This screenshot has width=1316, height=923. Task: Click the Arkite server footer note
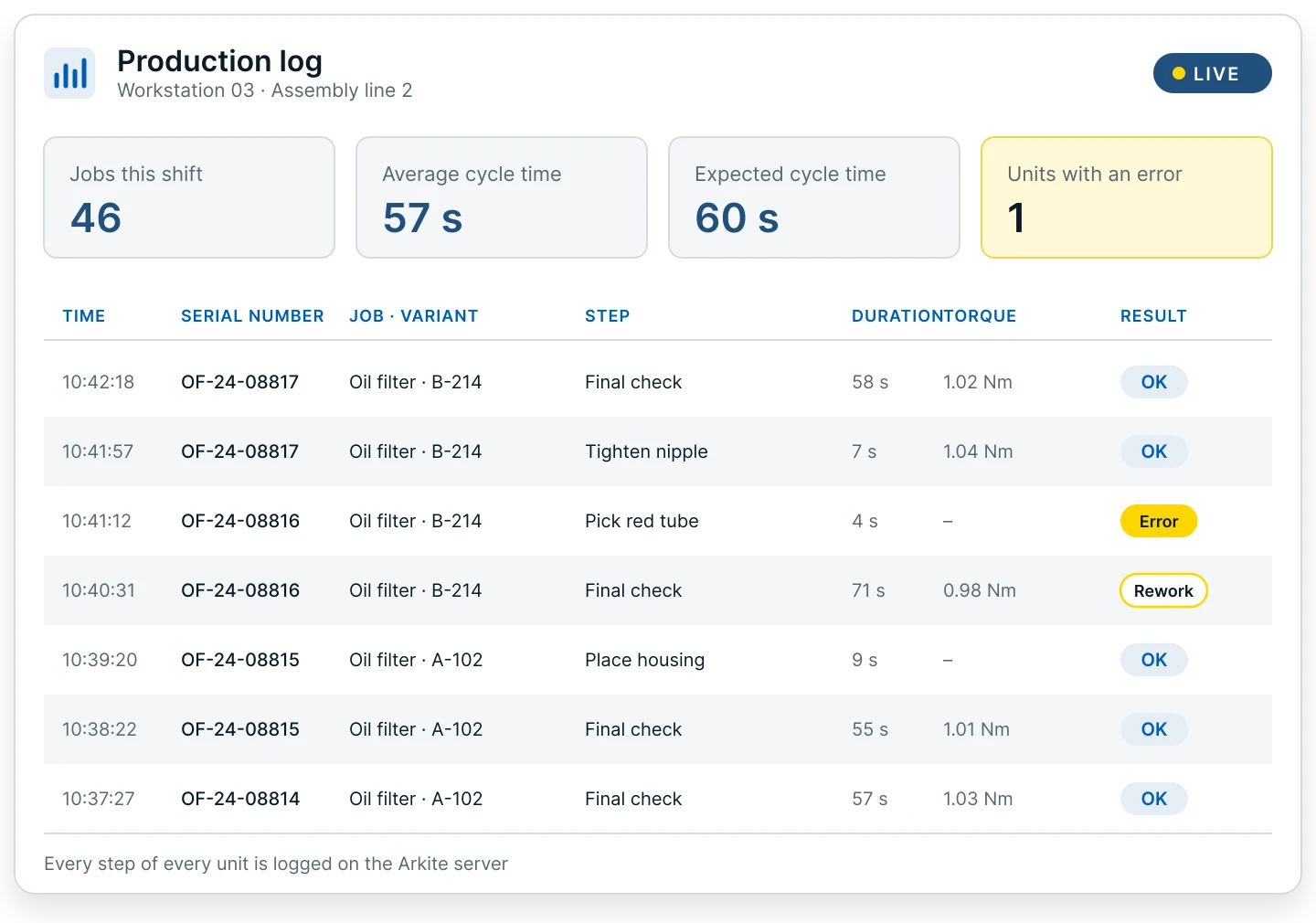coord(276,864)
